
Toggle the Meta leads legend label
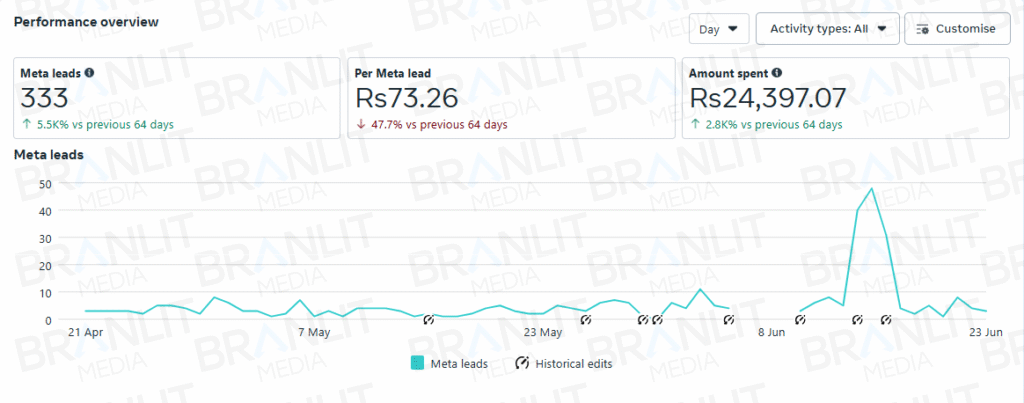click(459, 364)
